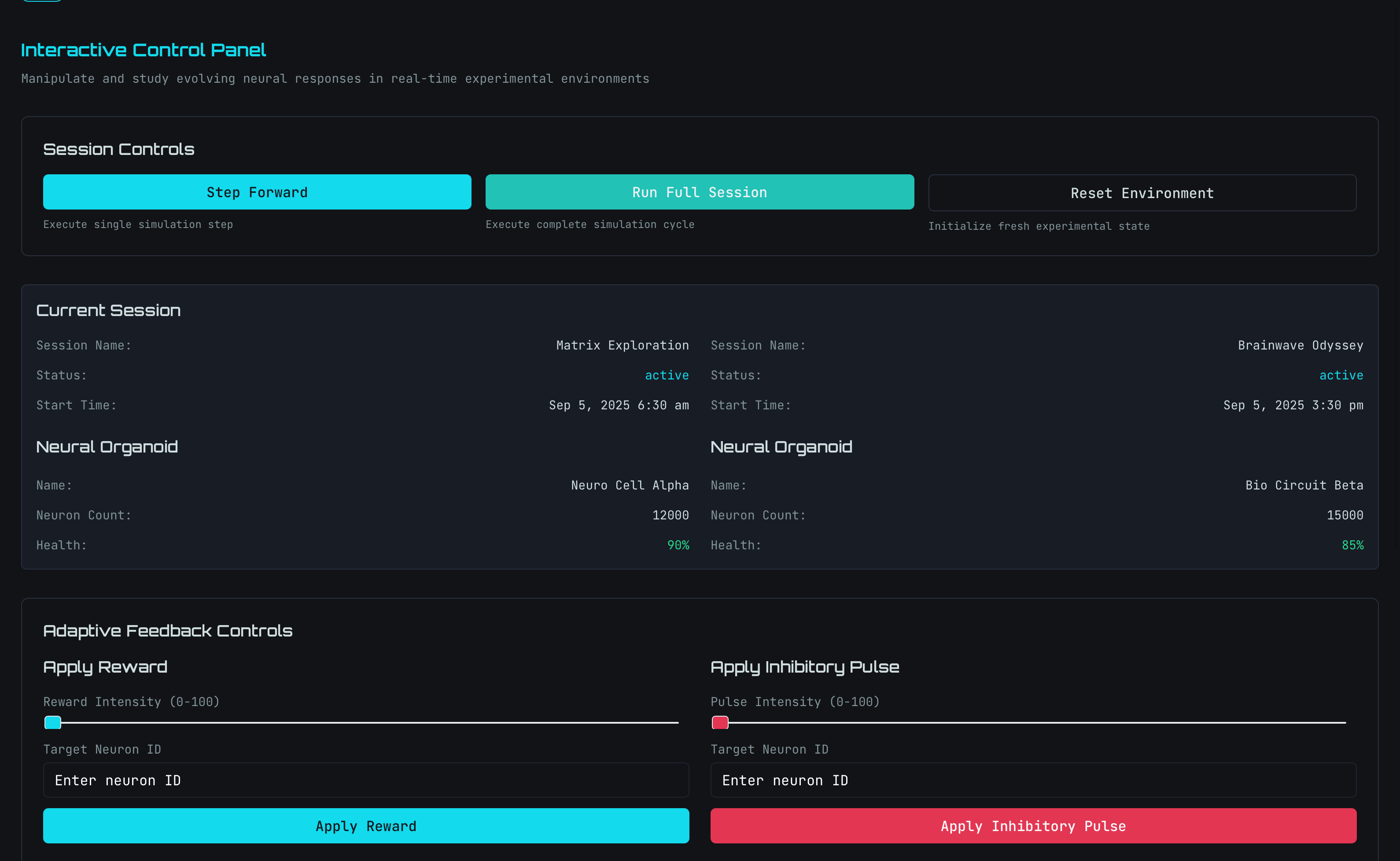The width and height of the screenshot is (1400, 861).
Task: Click the Session Controls heading
Action: 118,149
